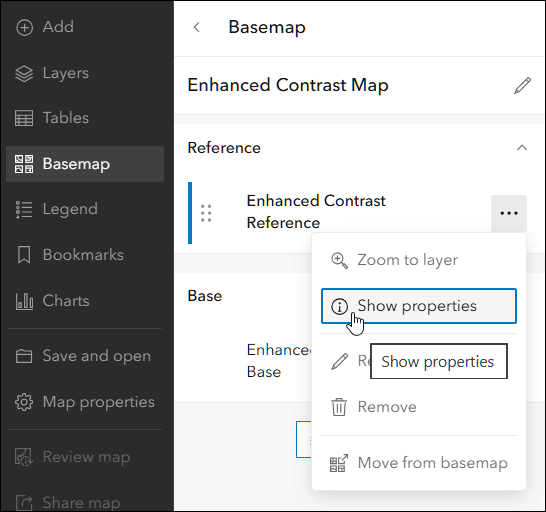Screen dimensions: 546x512
Task: Open the Charts bar-graph icon
Action: tap(24, 301)
